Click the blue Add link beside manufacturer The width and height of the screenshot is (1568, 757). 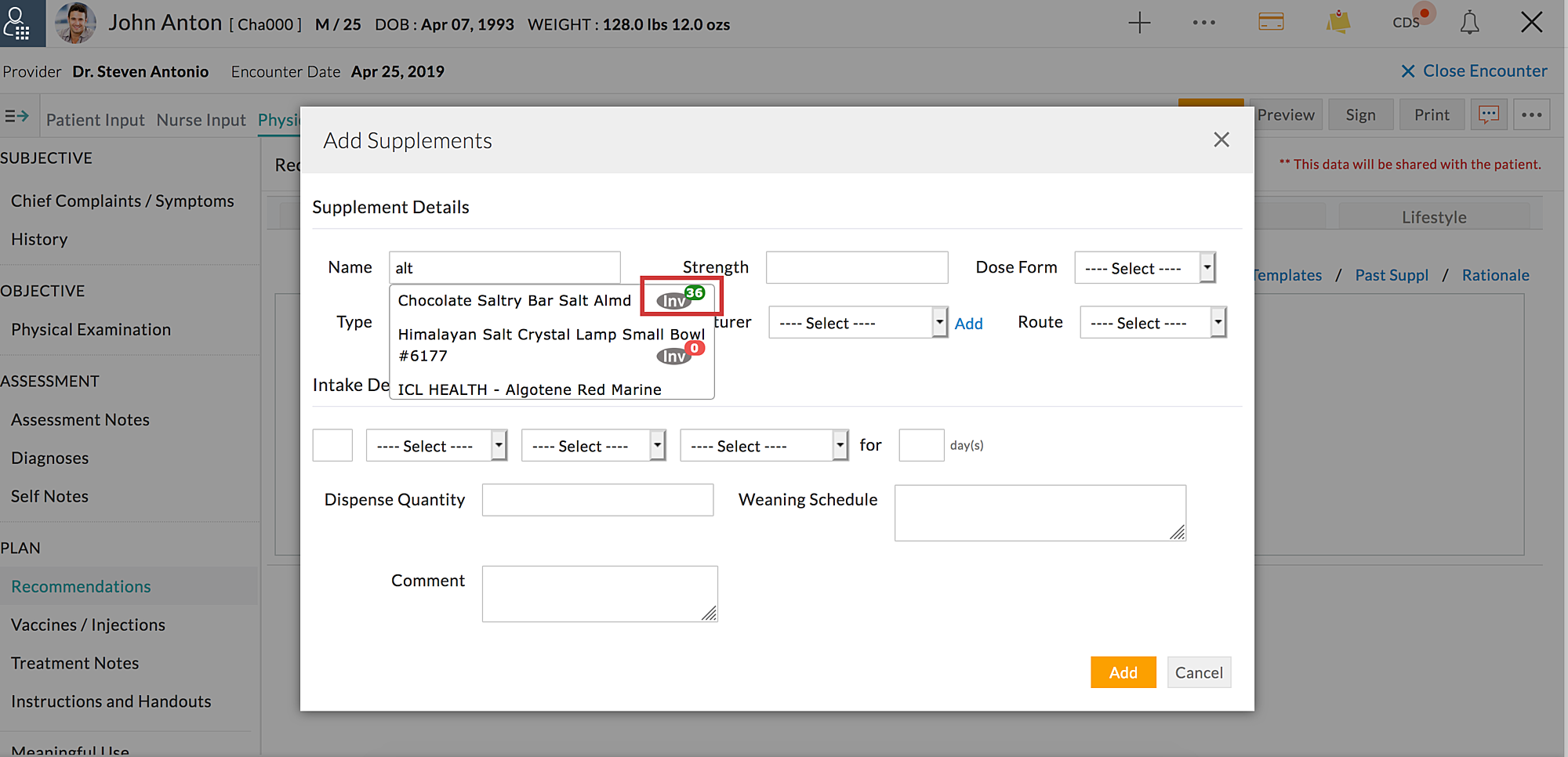coord(968,324)
